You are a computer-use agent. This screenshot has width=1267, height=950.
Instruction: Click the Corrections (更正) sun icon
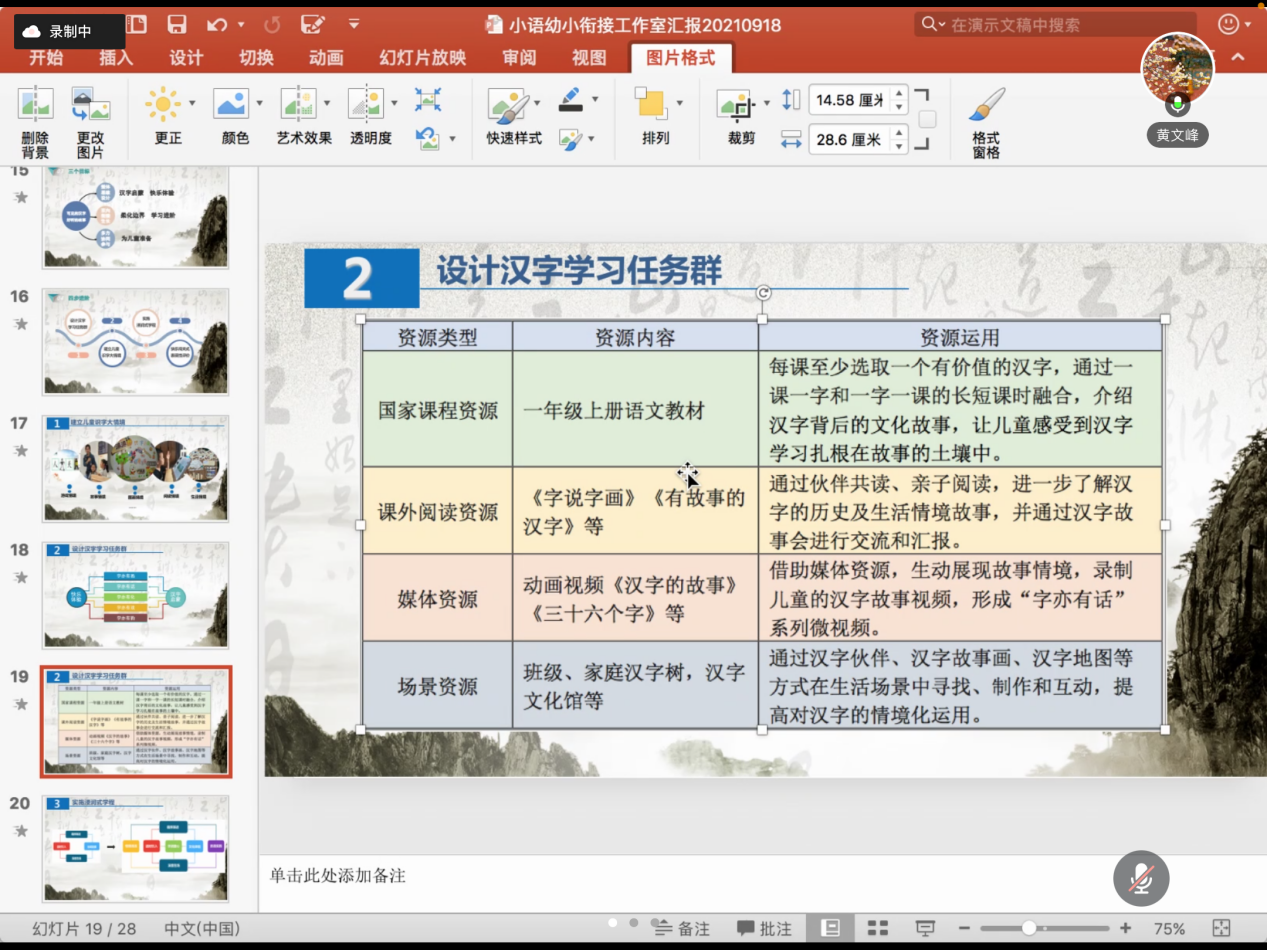click(163, 104)
